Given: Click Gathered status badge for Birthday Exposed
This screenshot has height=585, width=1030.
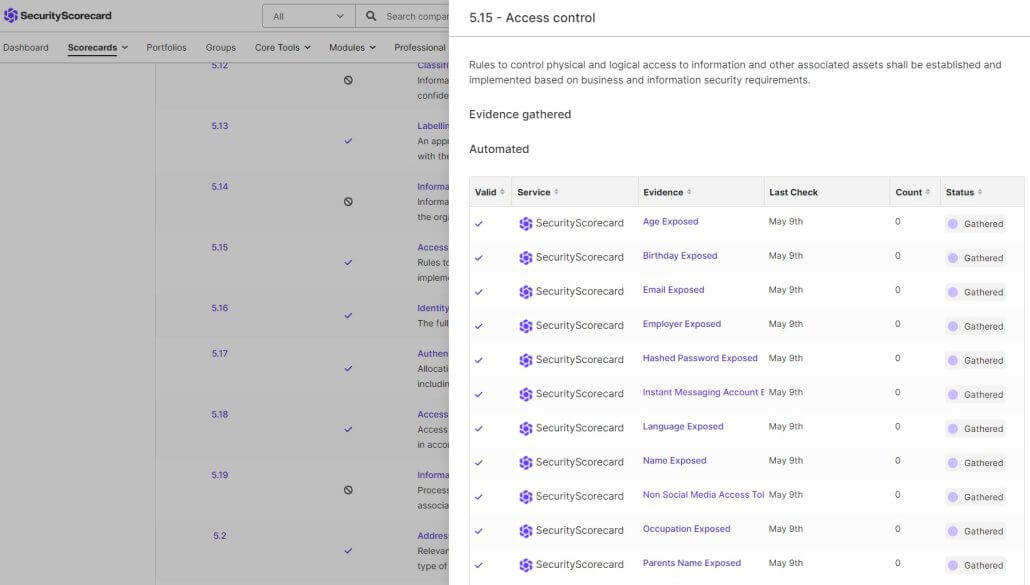Looking at the screenshot, I should point(975,258).
